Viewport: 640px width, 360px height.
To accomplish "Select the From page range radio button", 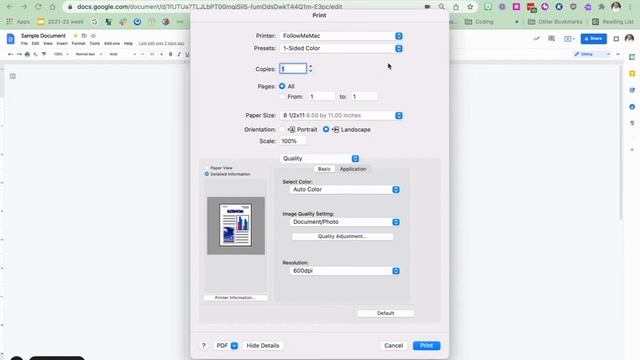I will [x=282, y=97].
